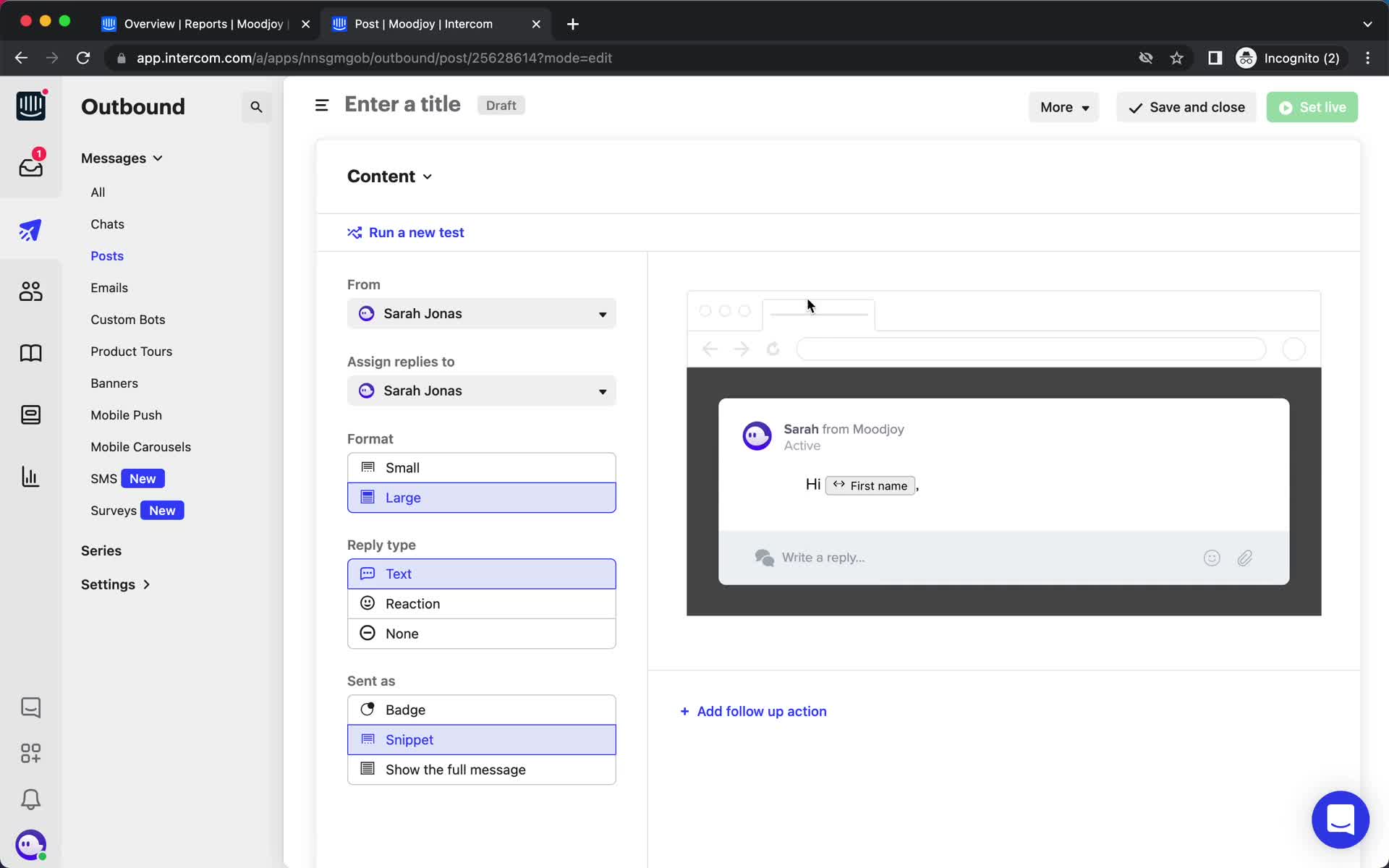Viewport: 1389px width, 868px height.
Task: Open the More dropdown menu
Action: (x=1063, y=107)
